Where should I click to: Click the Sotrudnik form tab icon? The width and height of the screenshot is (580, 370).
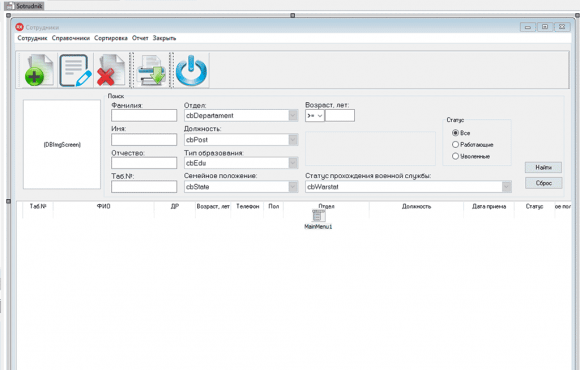click(10, 6)
